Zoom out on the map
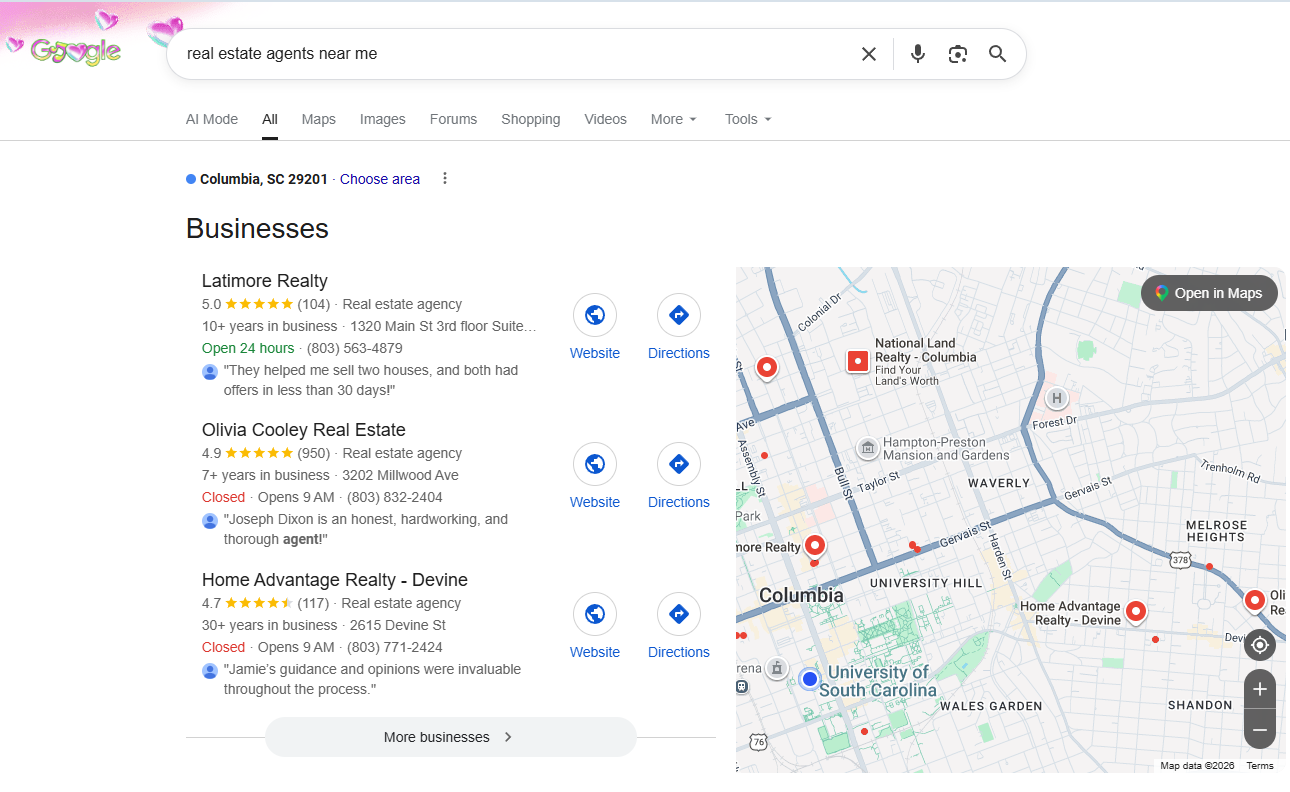Viewport: 1290px width, 792px height. 1260,729
